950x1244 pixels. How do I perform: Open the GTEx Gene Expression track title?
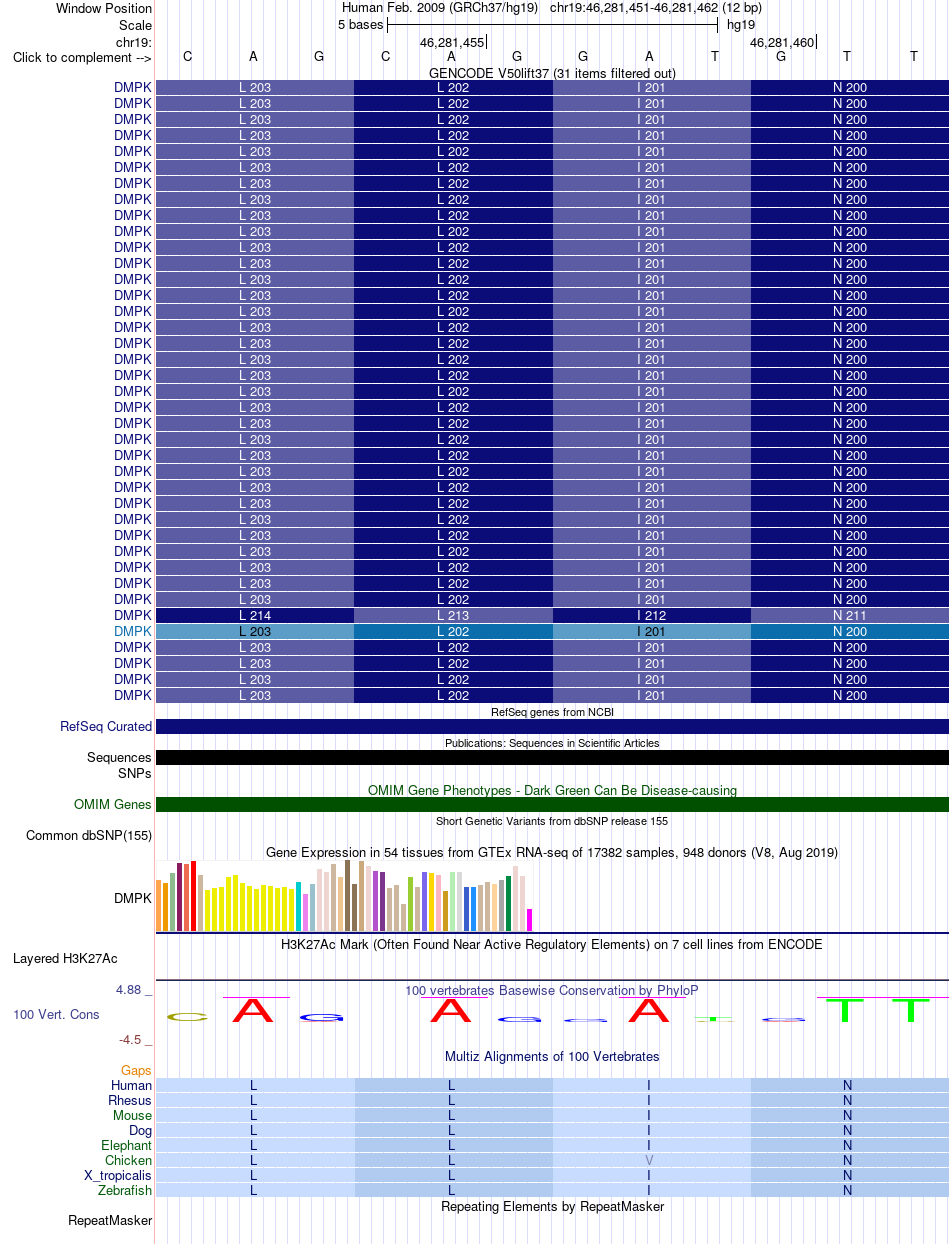click(552, 852)
